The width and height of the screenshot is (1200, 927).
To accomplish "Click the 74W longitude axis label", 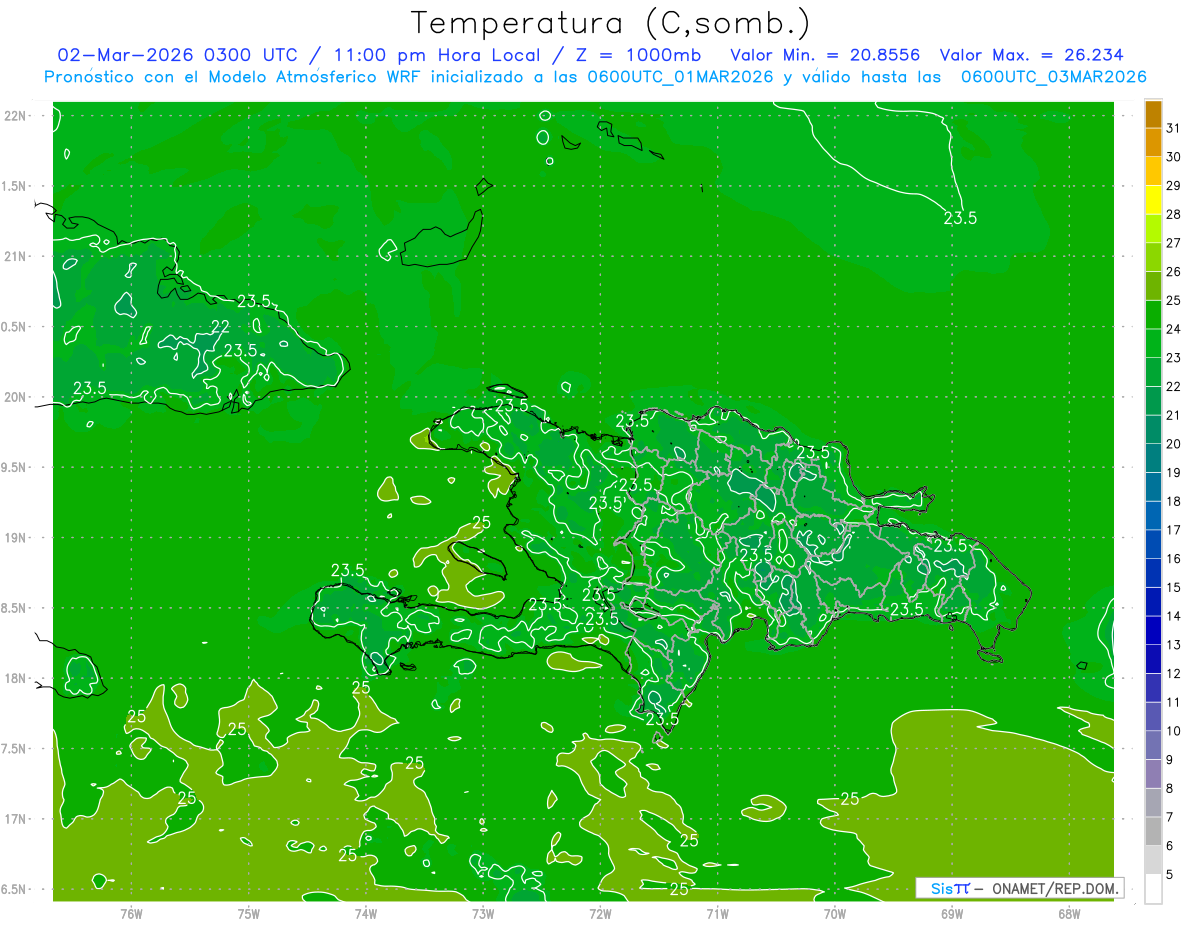I will pos(366,914).
